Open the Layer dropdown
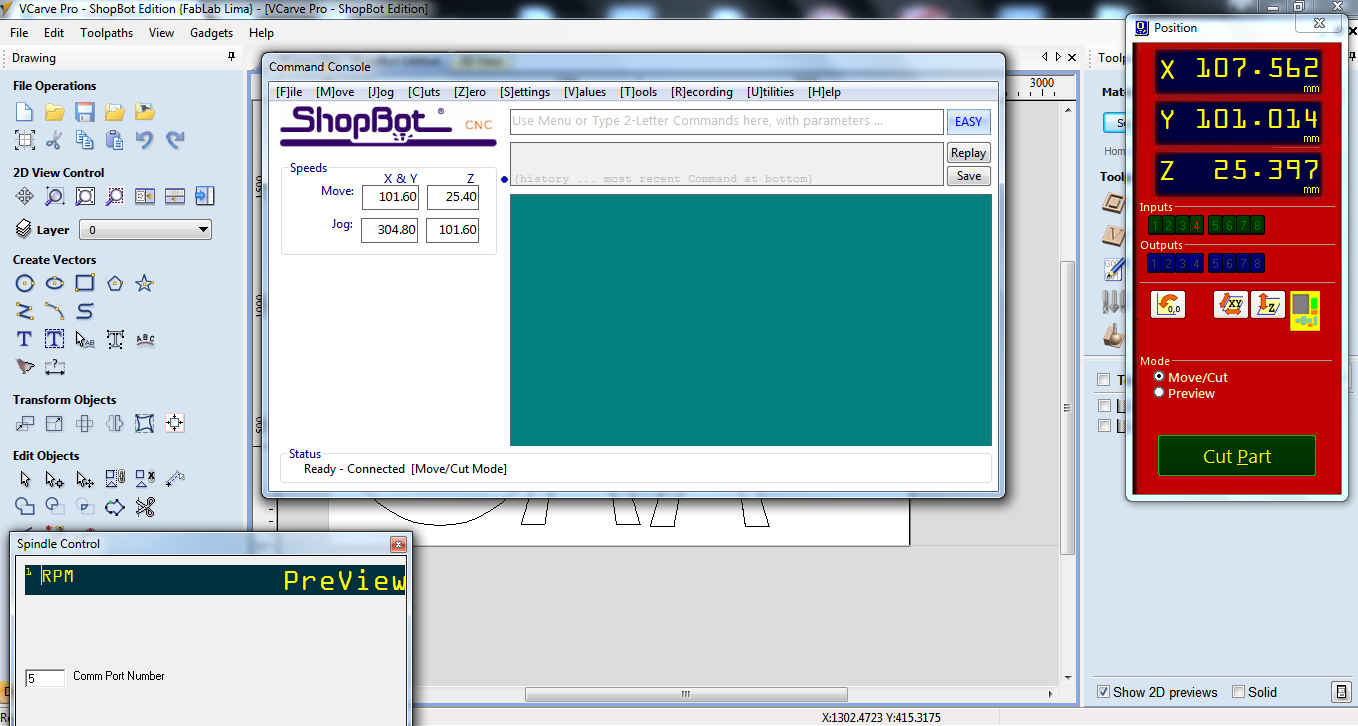 tap(146, 230)
